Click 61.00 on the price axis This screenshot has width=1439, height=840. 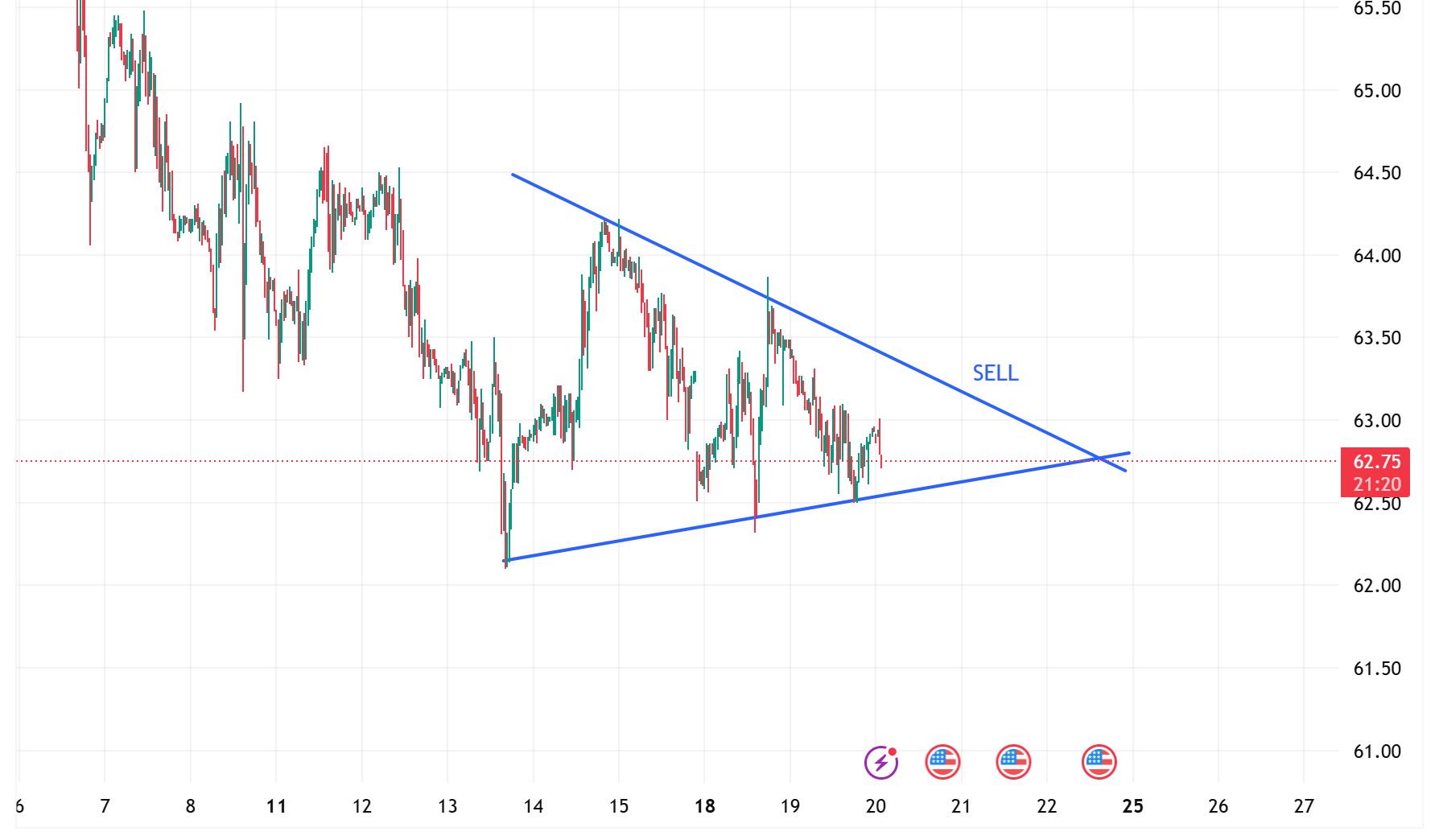(x=1376, y=751)
